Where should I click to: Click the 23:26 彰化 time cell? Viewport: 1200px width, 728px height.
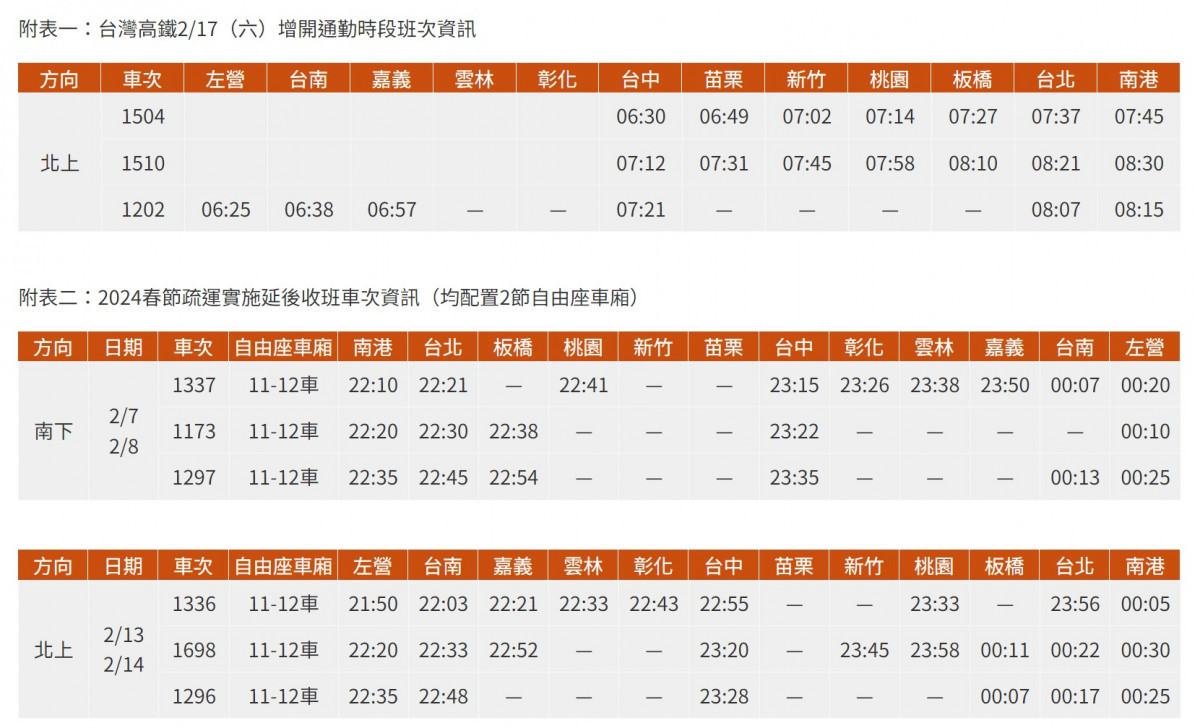click(x=864, y=385)
